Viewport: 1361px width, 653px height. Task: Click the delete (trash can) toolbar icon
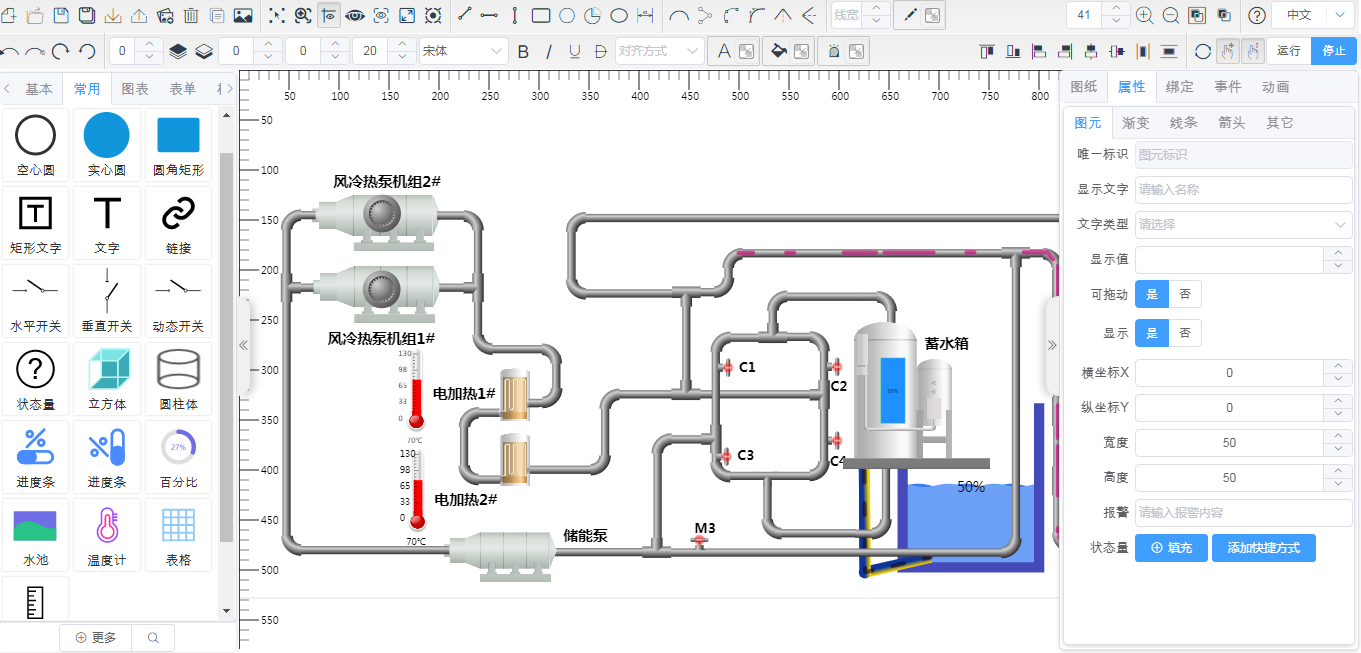click(190, 15)
